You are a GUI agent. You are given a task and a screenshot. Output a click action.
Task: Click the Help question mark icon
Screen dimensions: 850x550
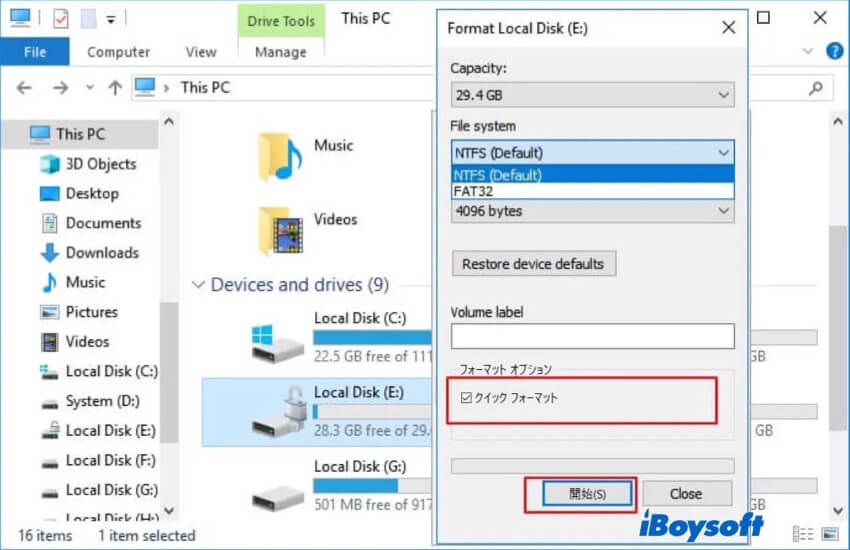coord(834,51)
